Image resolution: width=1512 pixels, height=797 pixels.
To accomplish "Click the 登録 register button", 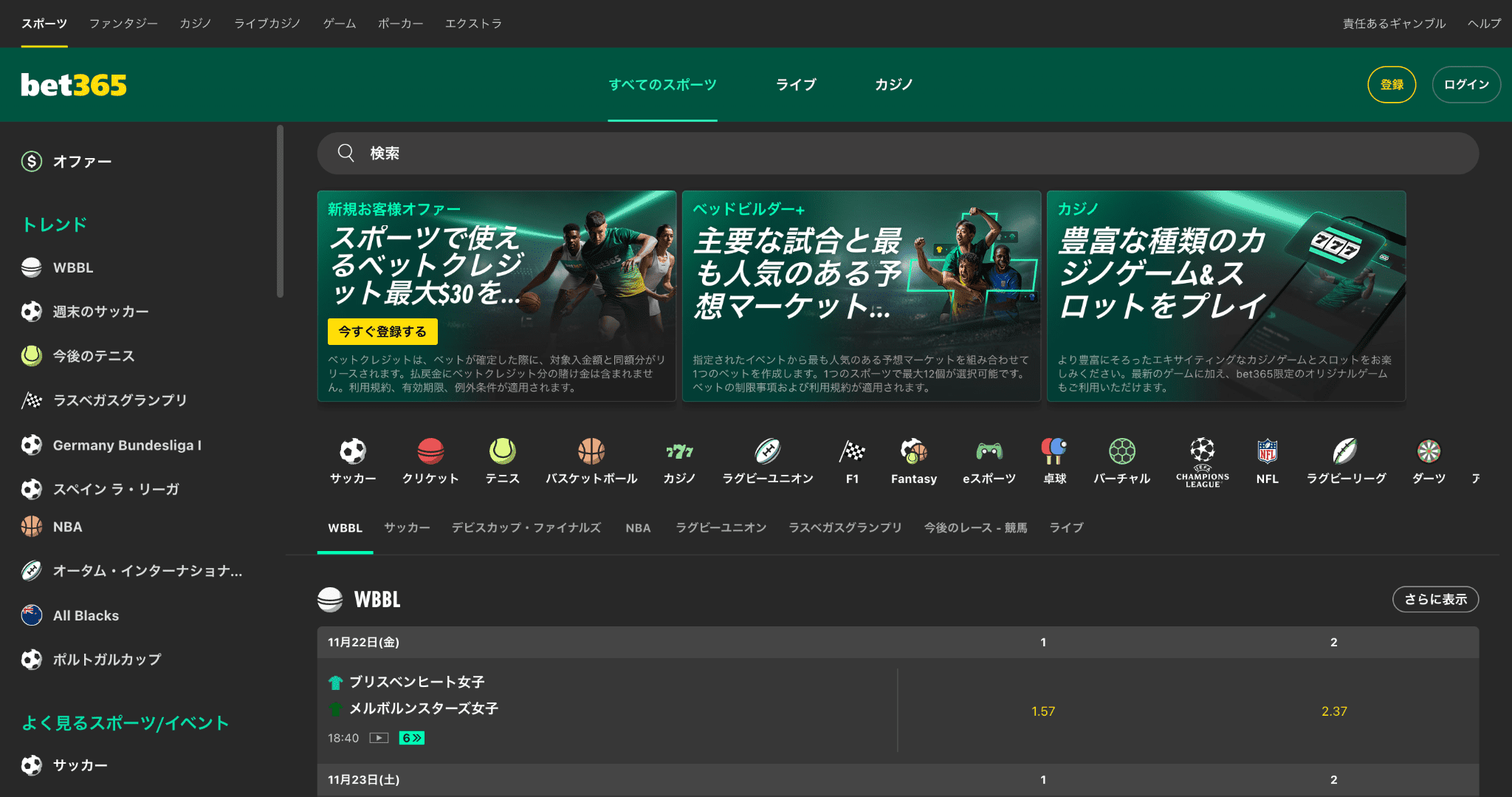I will 1392,85.
